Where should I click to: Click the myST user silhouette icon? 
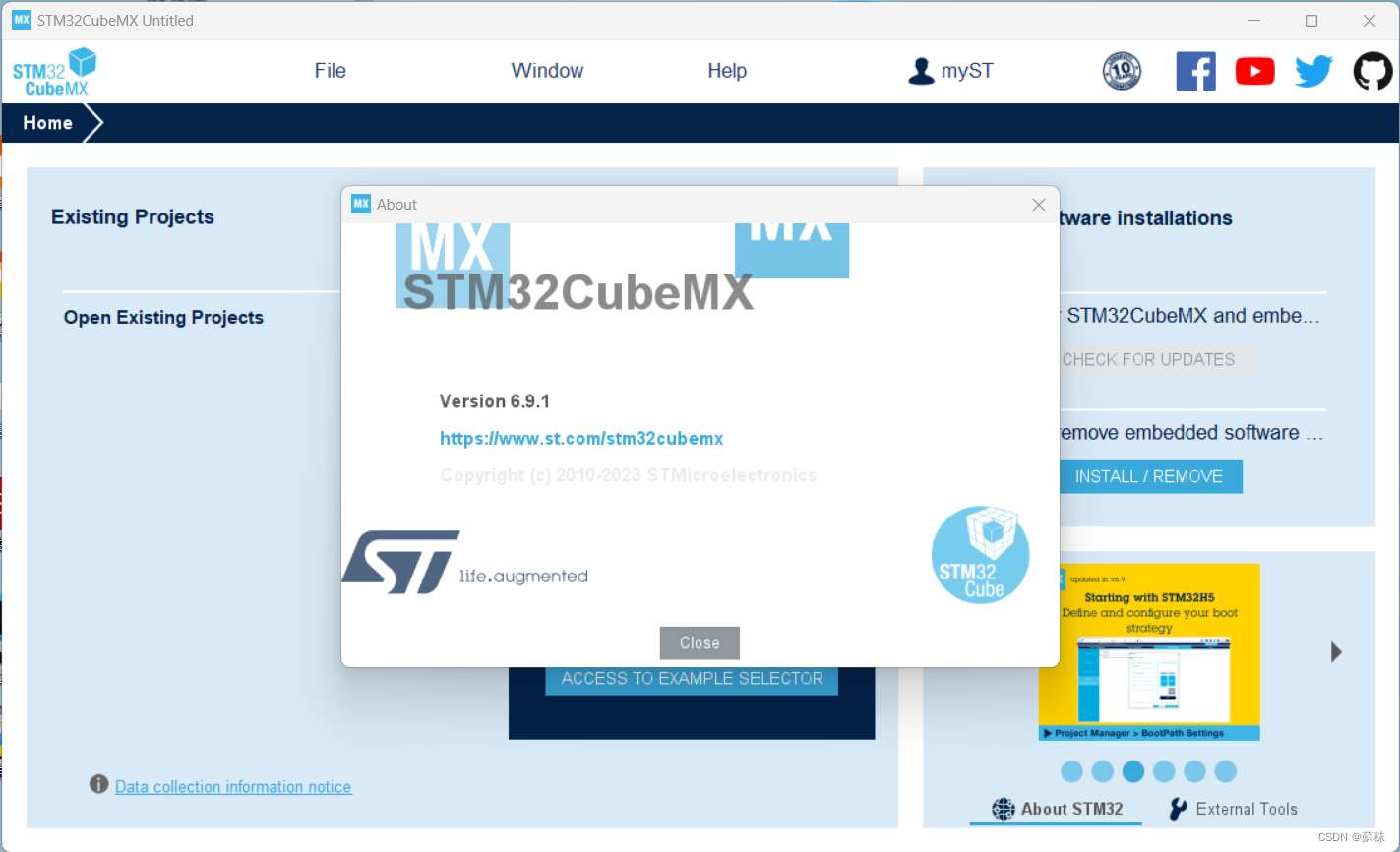[x=921, y=71]
